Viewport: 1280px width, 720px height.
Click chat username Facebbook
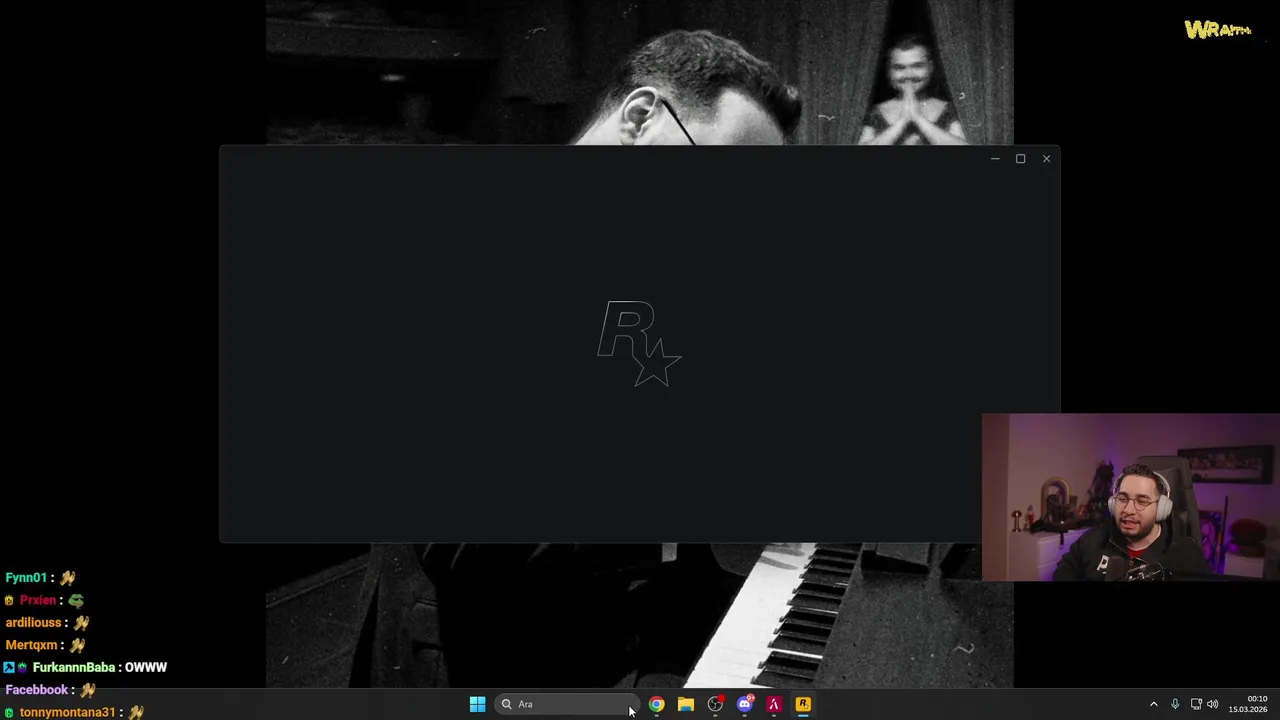[36, 690]
